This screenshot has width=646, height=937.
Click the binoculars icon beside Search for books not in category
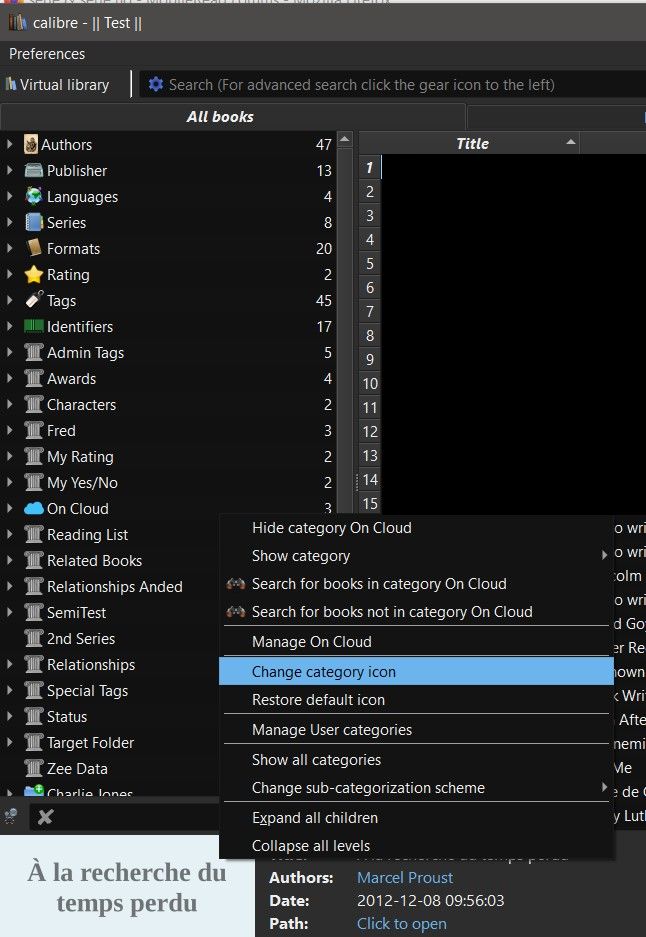235,612
